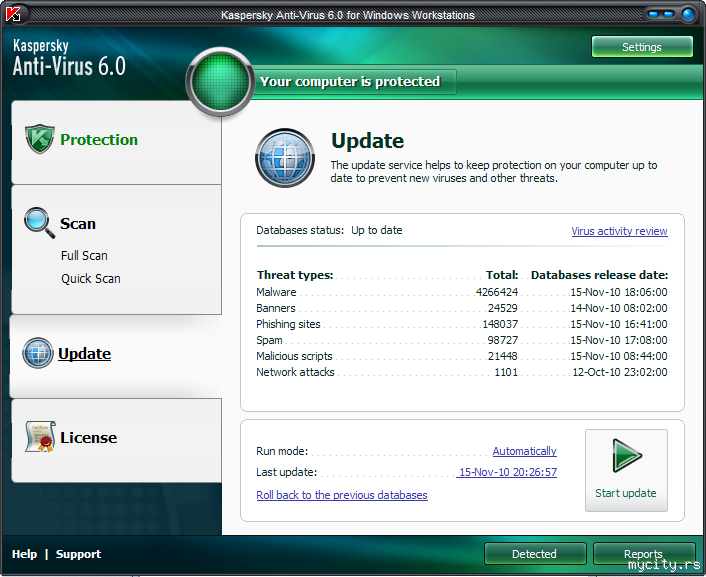Viewport: 706px width, 577px height.
Task: Open the Reports button
Action: coord(644,554)
